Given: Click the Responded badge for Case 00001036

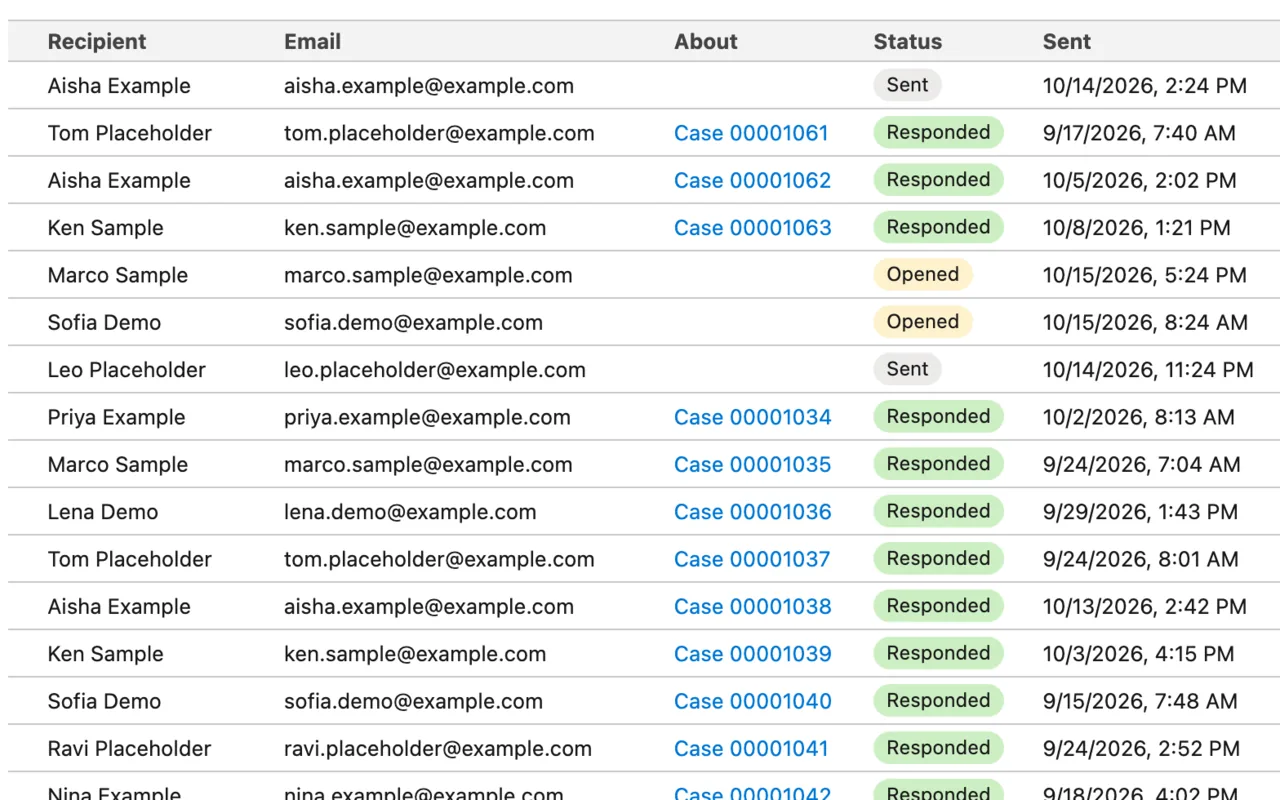Looking at the screenshot, I should click(x=938, y=511).
